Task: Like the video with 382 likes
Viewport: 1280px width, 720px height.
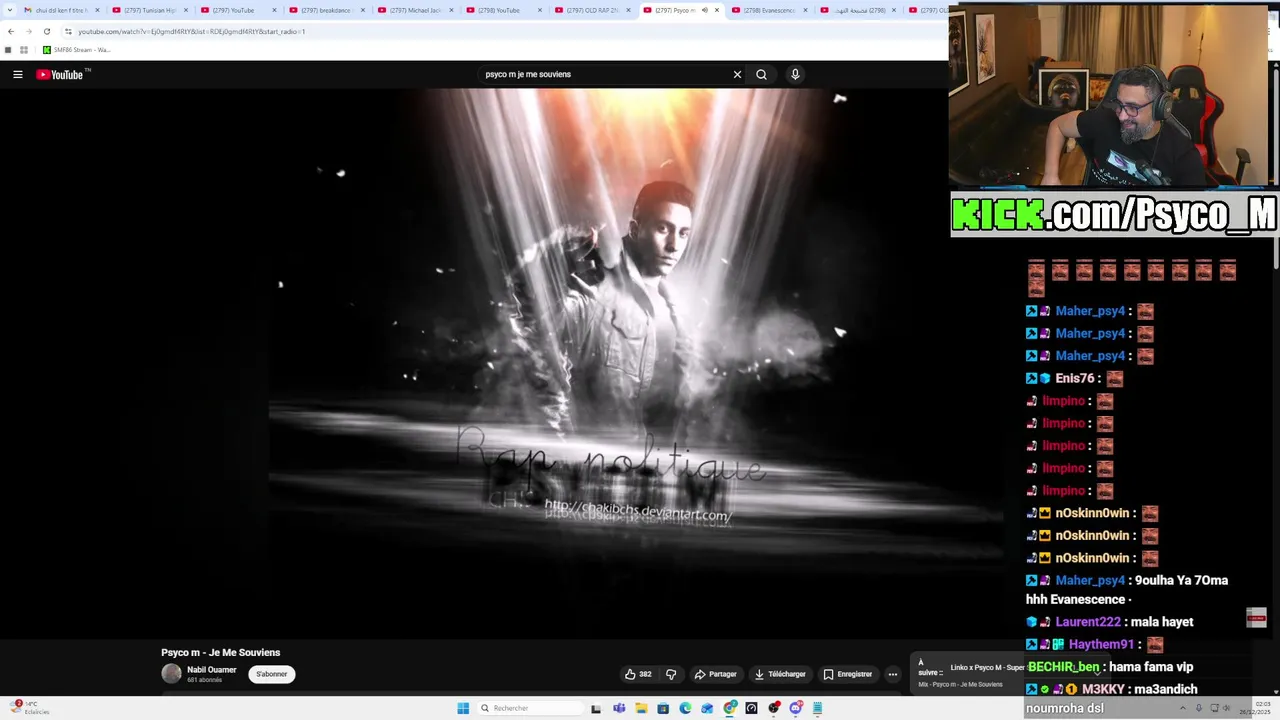Action: (x=638, y=674)
